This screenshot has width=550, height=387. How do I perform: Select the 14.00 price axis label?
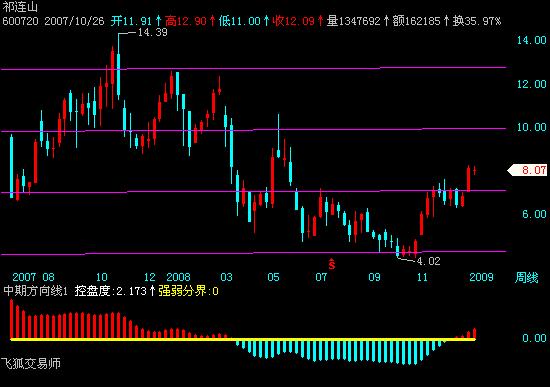coord(531,40)
